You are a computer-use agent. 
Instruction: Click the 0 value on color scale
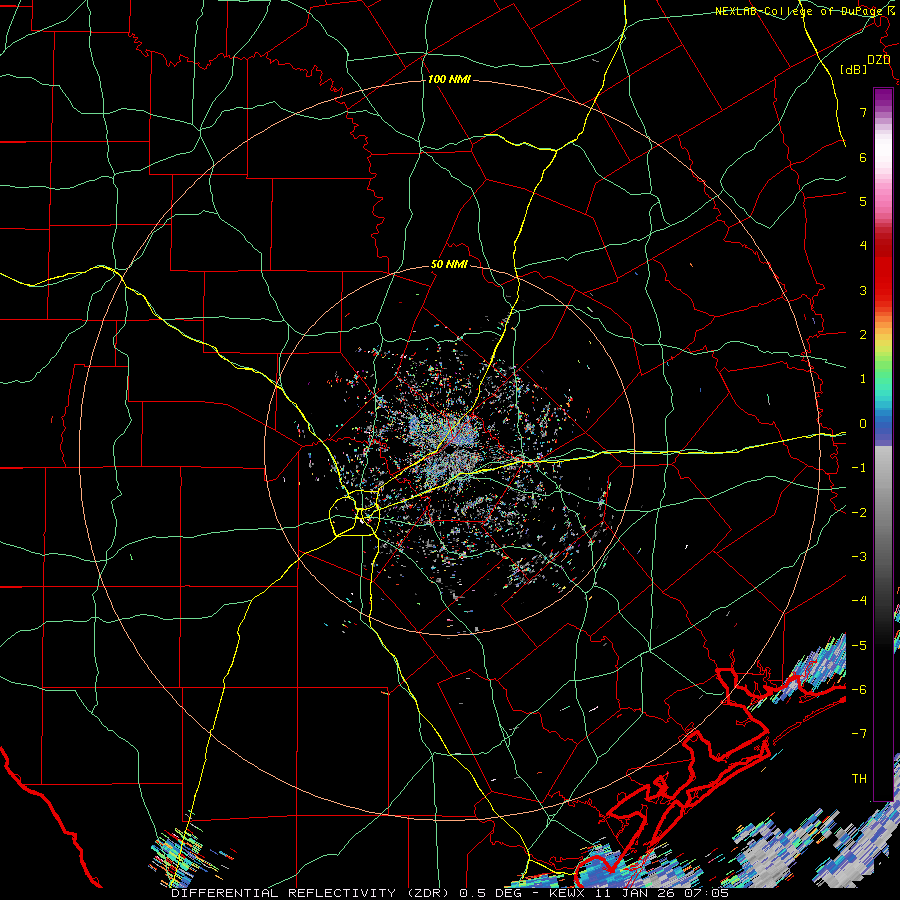pos(863,424)
